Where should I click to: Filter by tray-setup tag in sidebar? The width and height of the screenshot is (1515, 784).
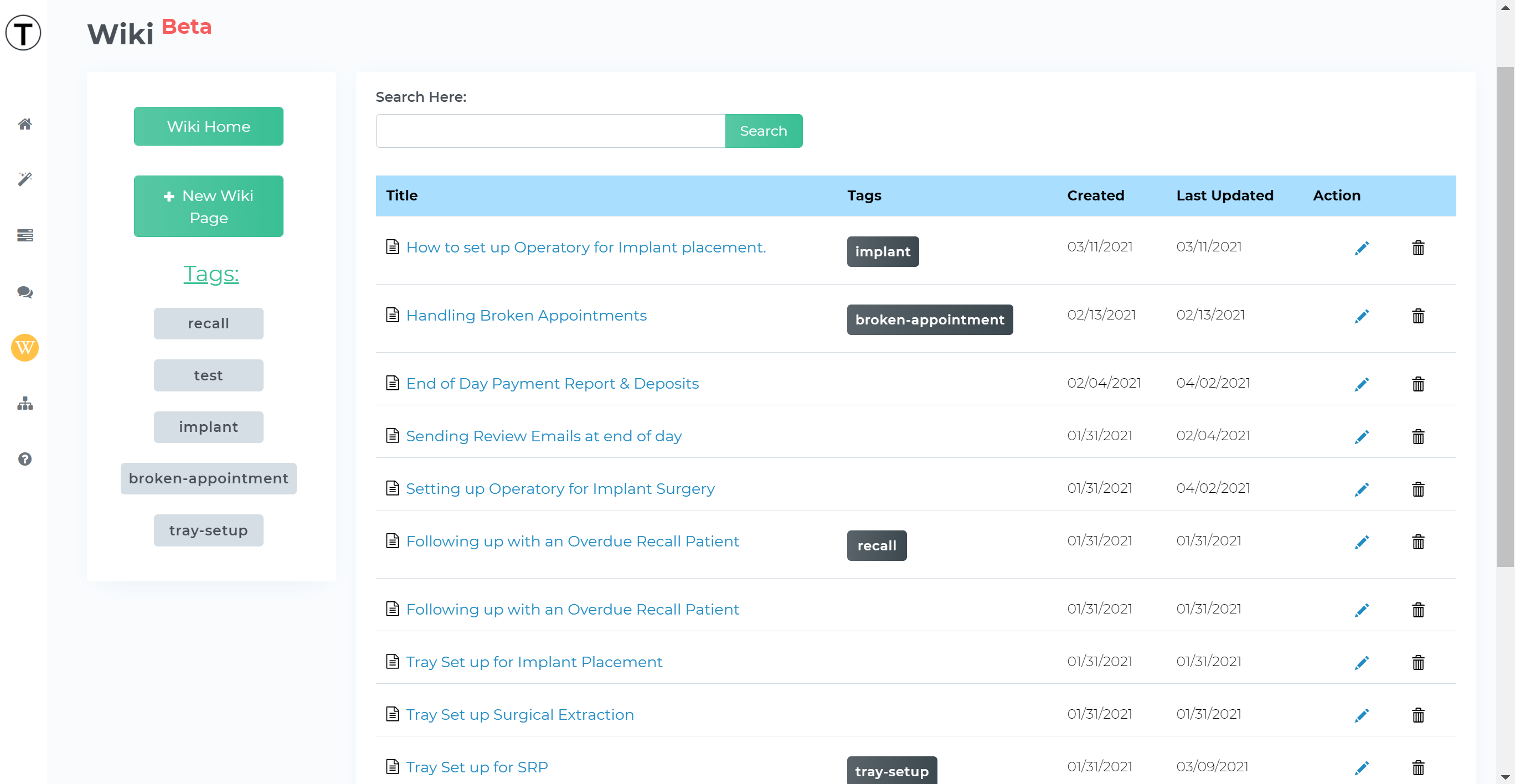coord(208,530)
